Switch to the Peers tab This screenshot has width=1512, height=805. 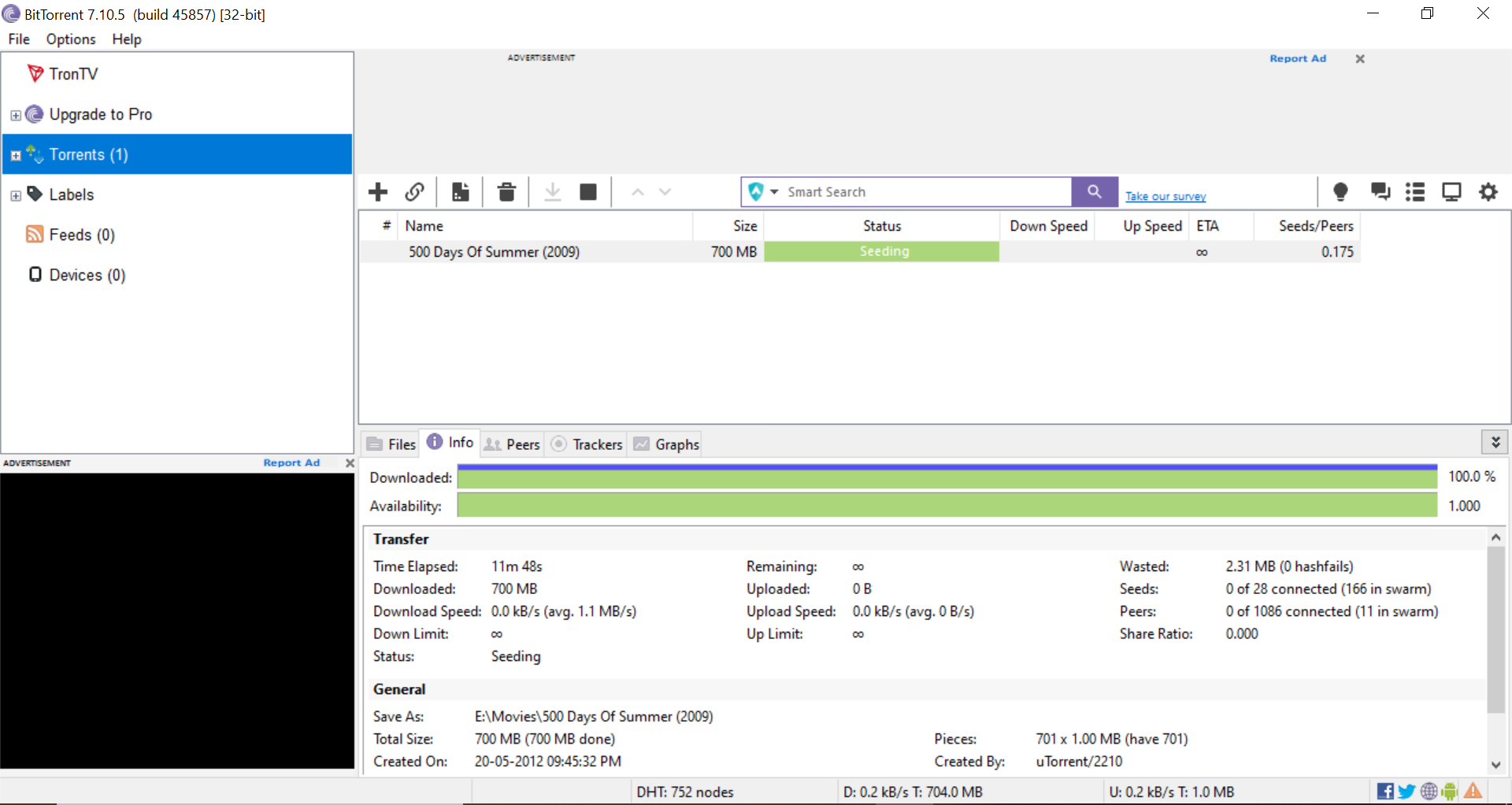tap(513, 444)
